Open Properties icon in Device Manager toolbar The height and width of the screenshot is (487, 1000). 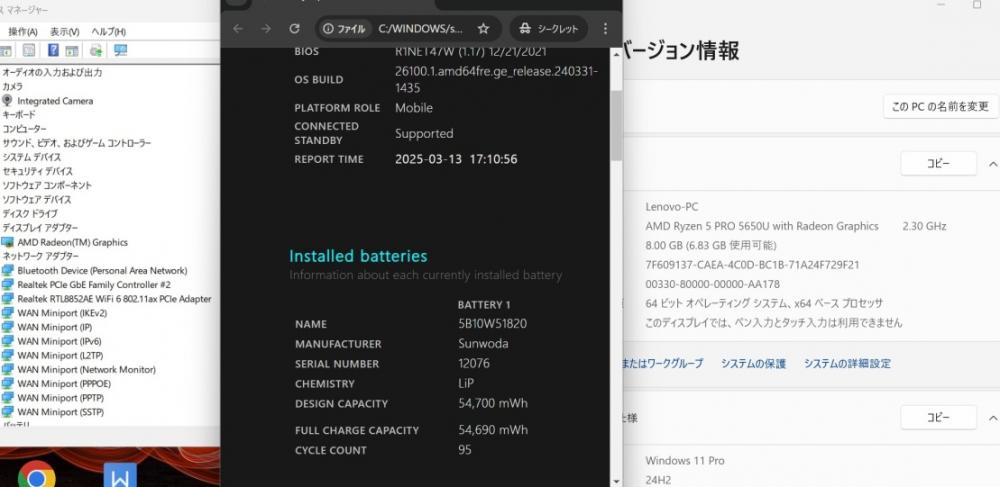[29, 50]
